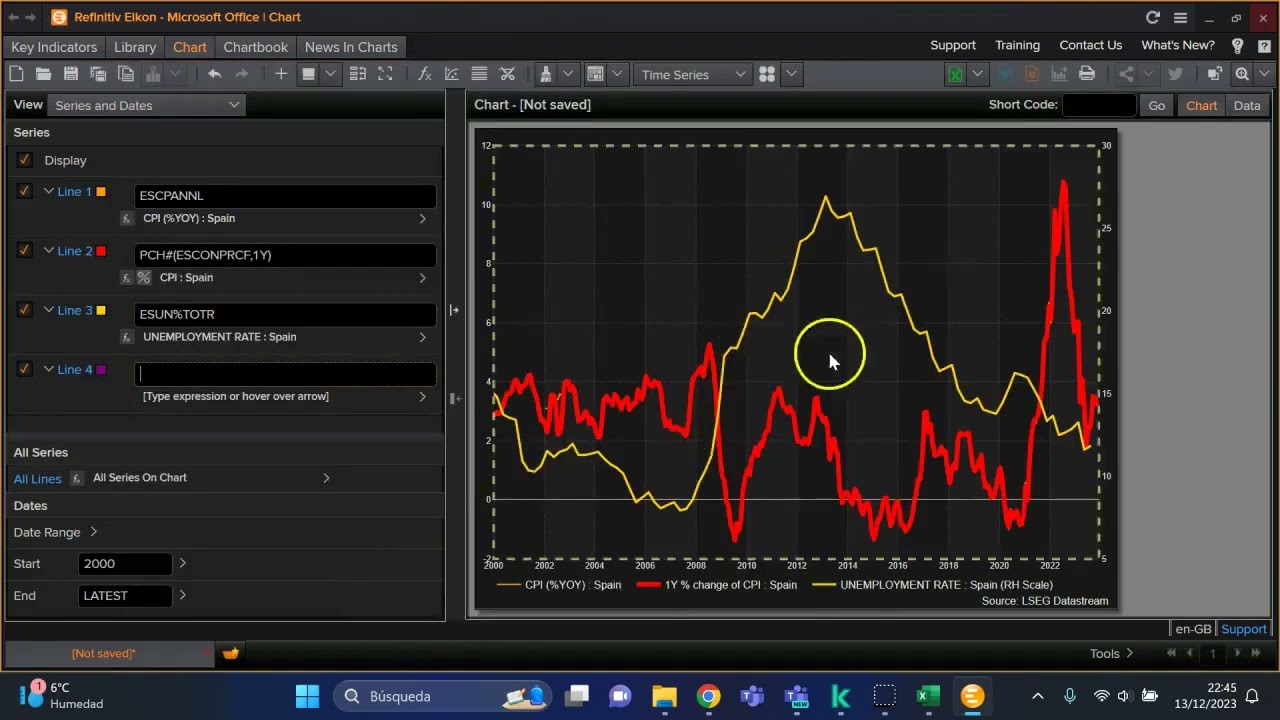Switch to the Key Indicators tab
1280x720 pixels.
[x=54, y=47]
